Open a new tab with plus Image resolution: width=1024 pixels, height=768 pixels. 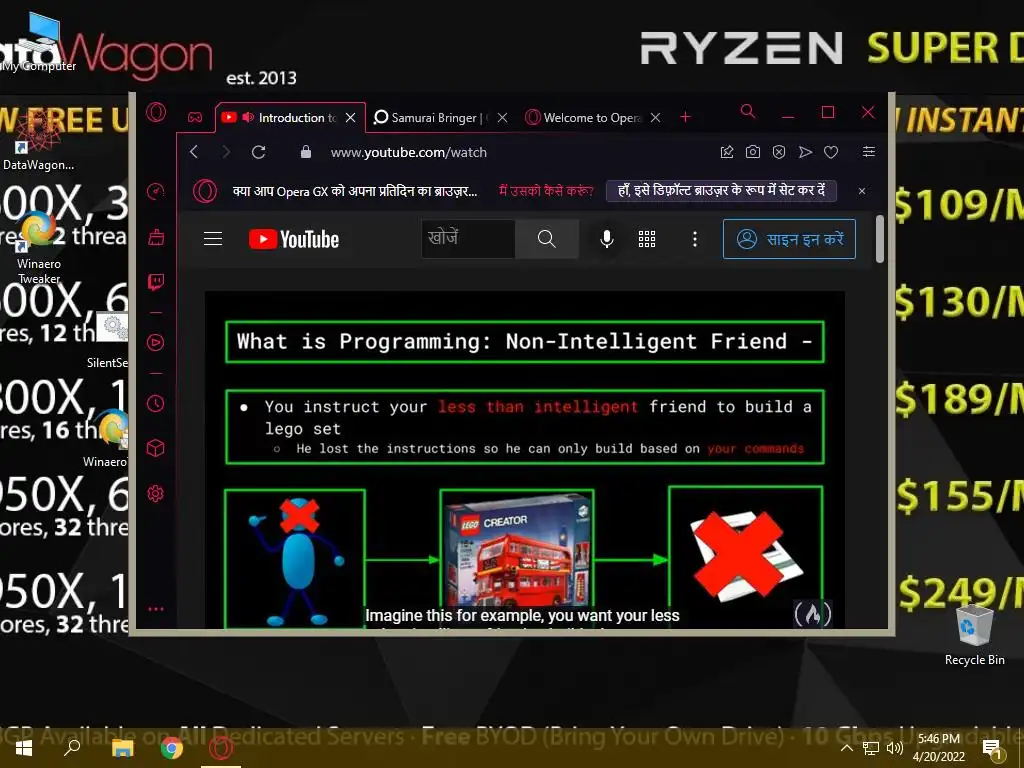pyautogui.click(x=685, y=117)
